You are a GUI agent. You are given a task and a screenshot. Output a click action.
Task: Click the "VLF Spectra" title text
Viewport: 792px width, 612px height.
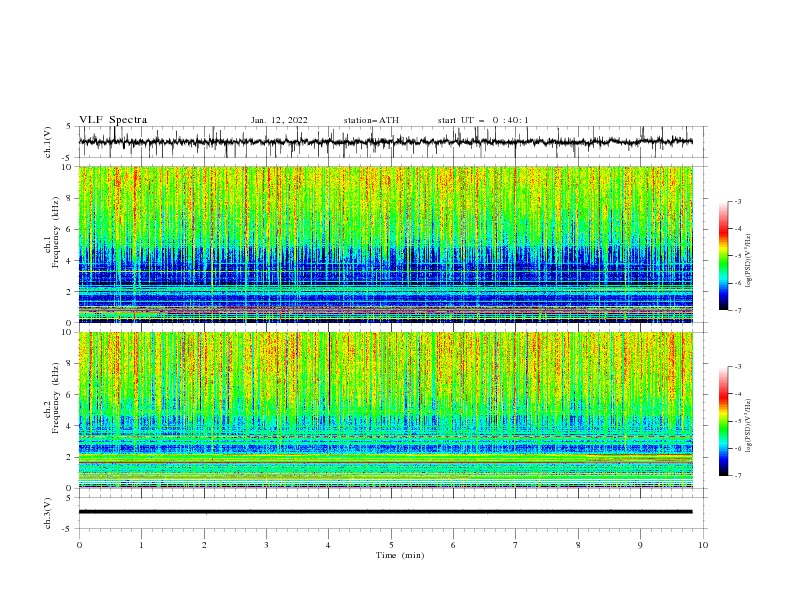click(x=113, y=120)
